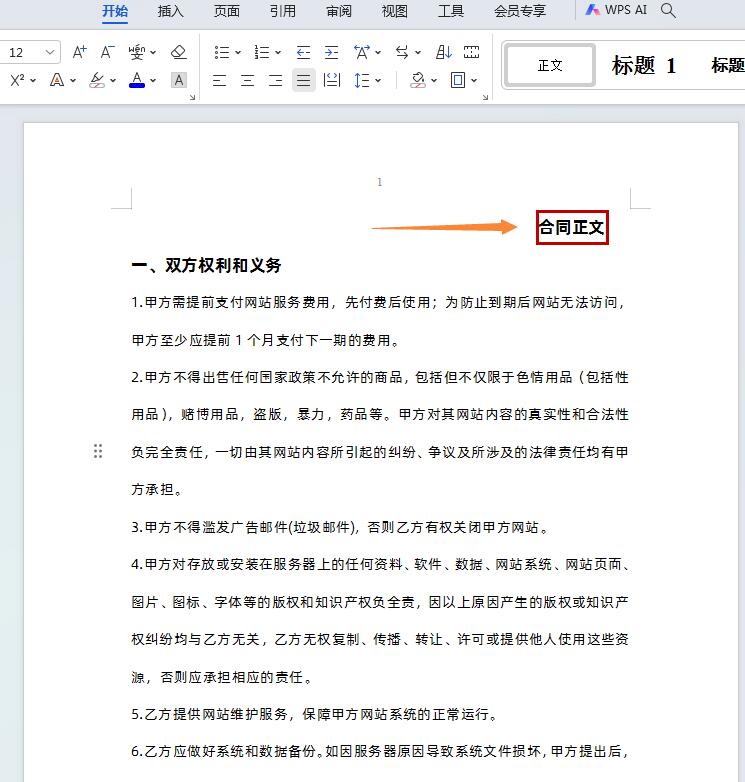
Task: Apply the text effects A icon
Action: click(x=57, y=80)
